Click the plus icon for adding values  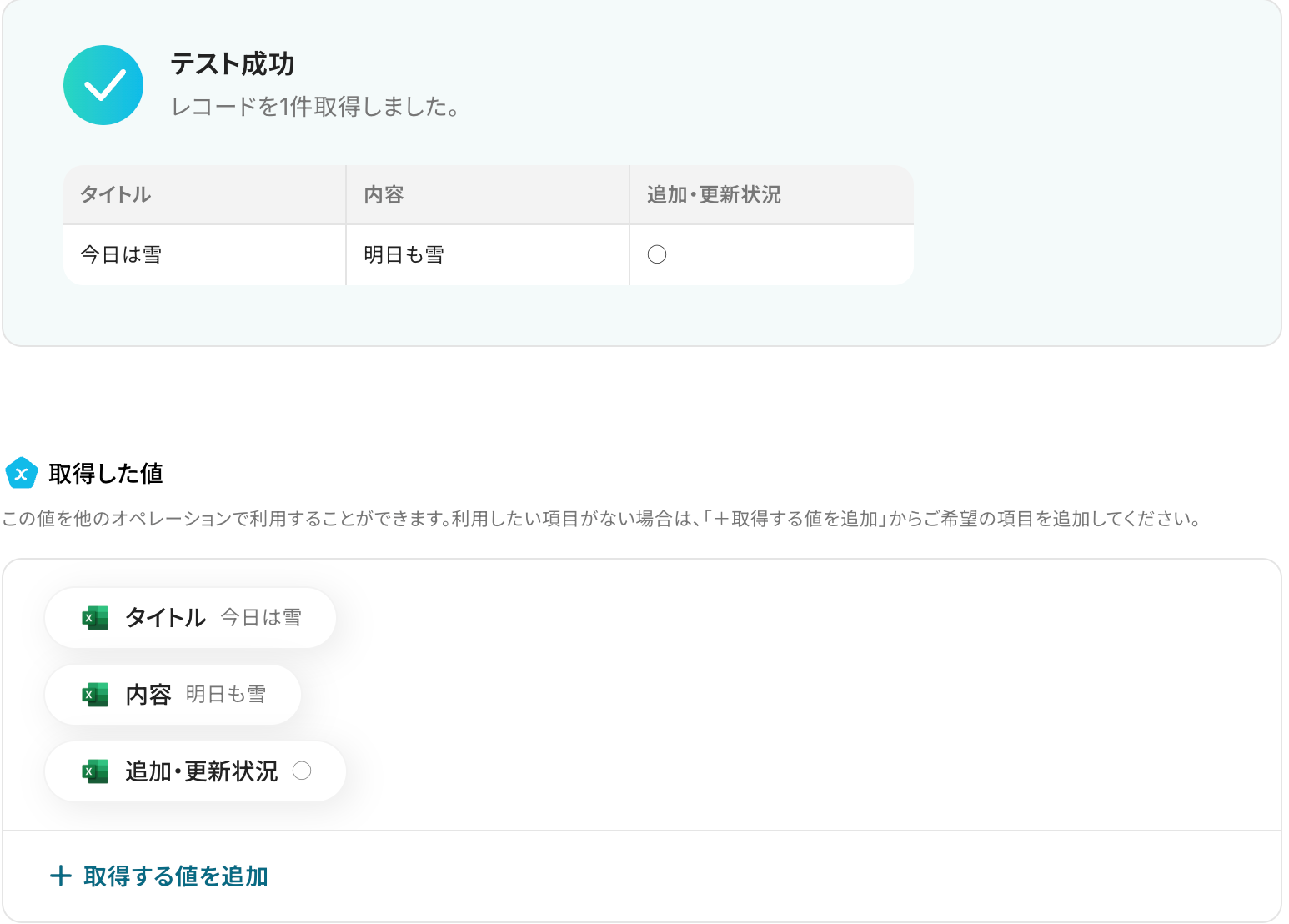tap(60, 876)
